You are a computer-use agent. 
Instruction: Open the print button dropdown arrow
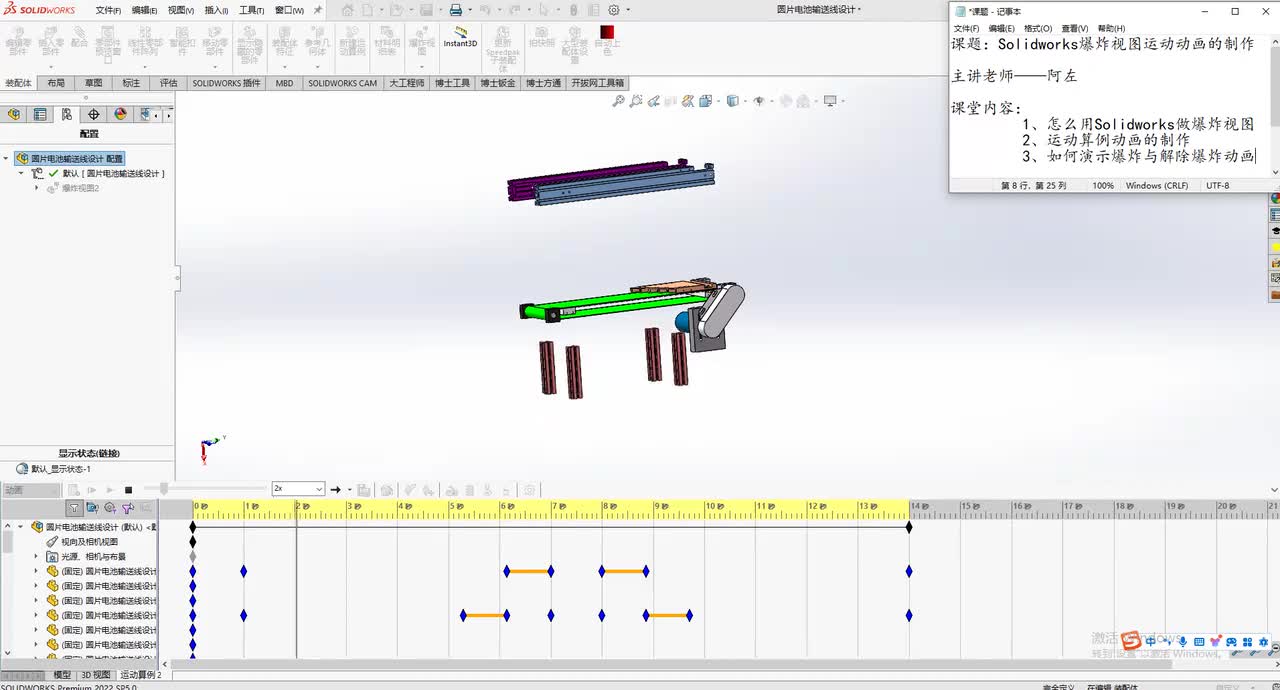[470, 10]
